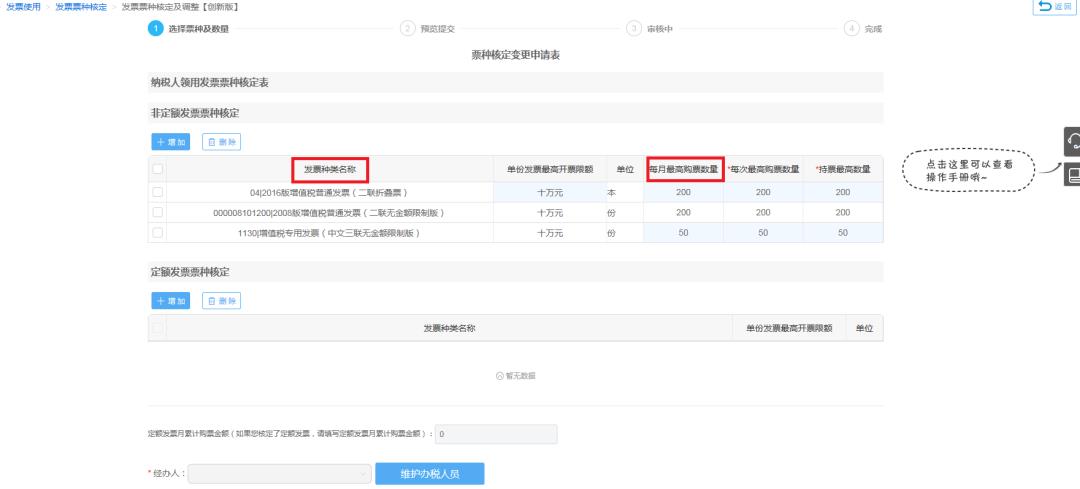Click 删除 in the non-fixed invoice section
The height and width of the screenshot is (489, 1080).
point(221,142)
